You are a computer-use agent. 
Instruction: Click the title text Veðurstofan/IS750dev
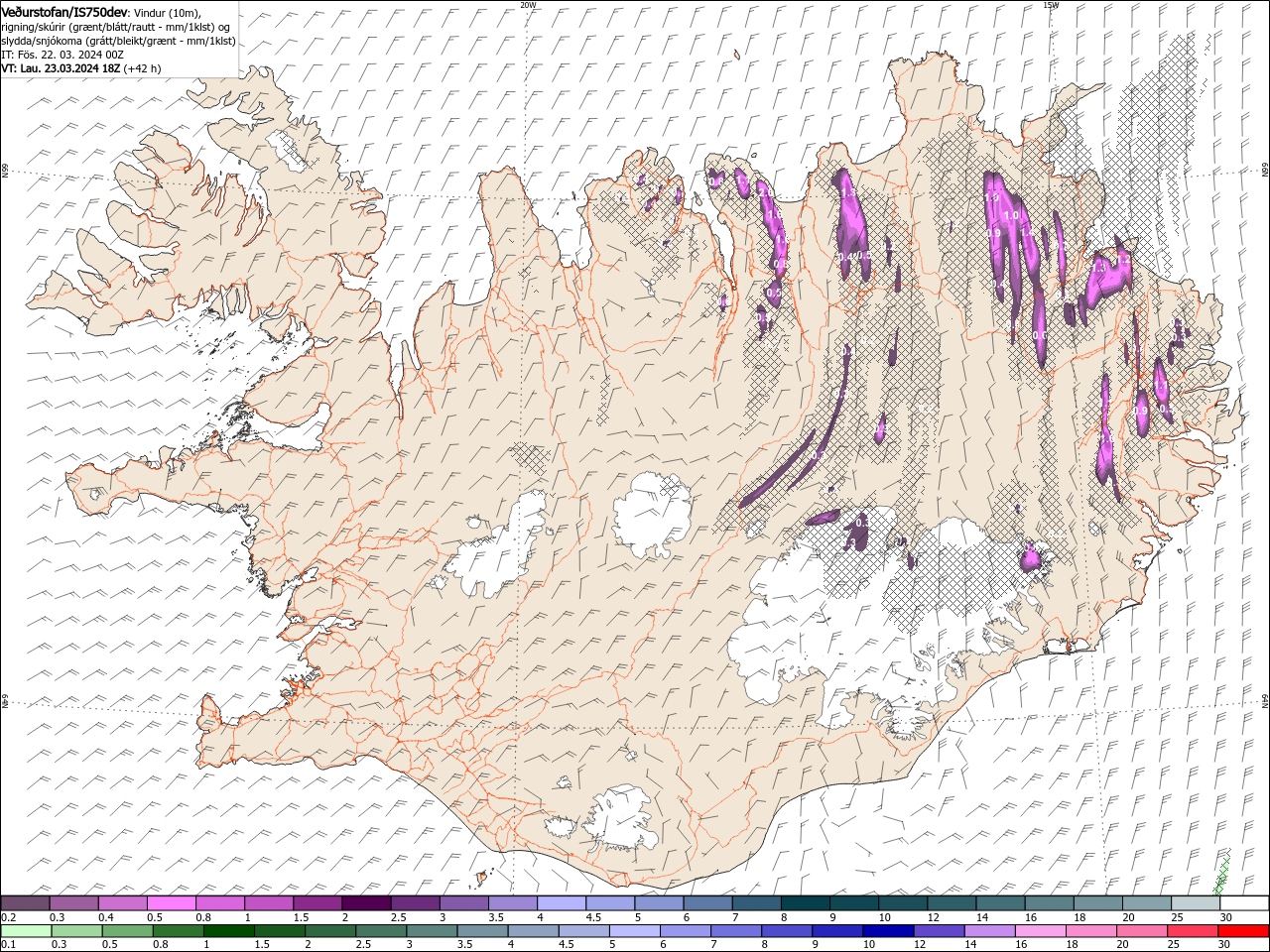tap(64, 11)
